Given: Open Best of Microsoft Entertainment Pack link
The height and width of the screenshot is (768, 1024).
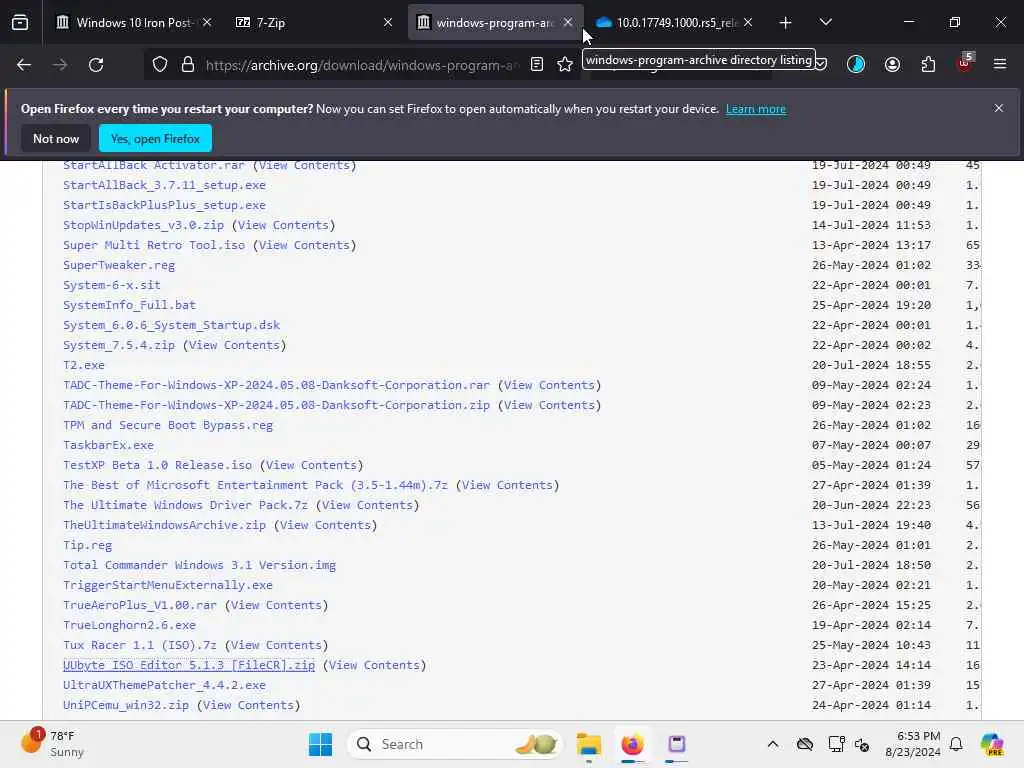Looking at the screenshot, I should (255, 485).
